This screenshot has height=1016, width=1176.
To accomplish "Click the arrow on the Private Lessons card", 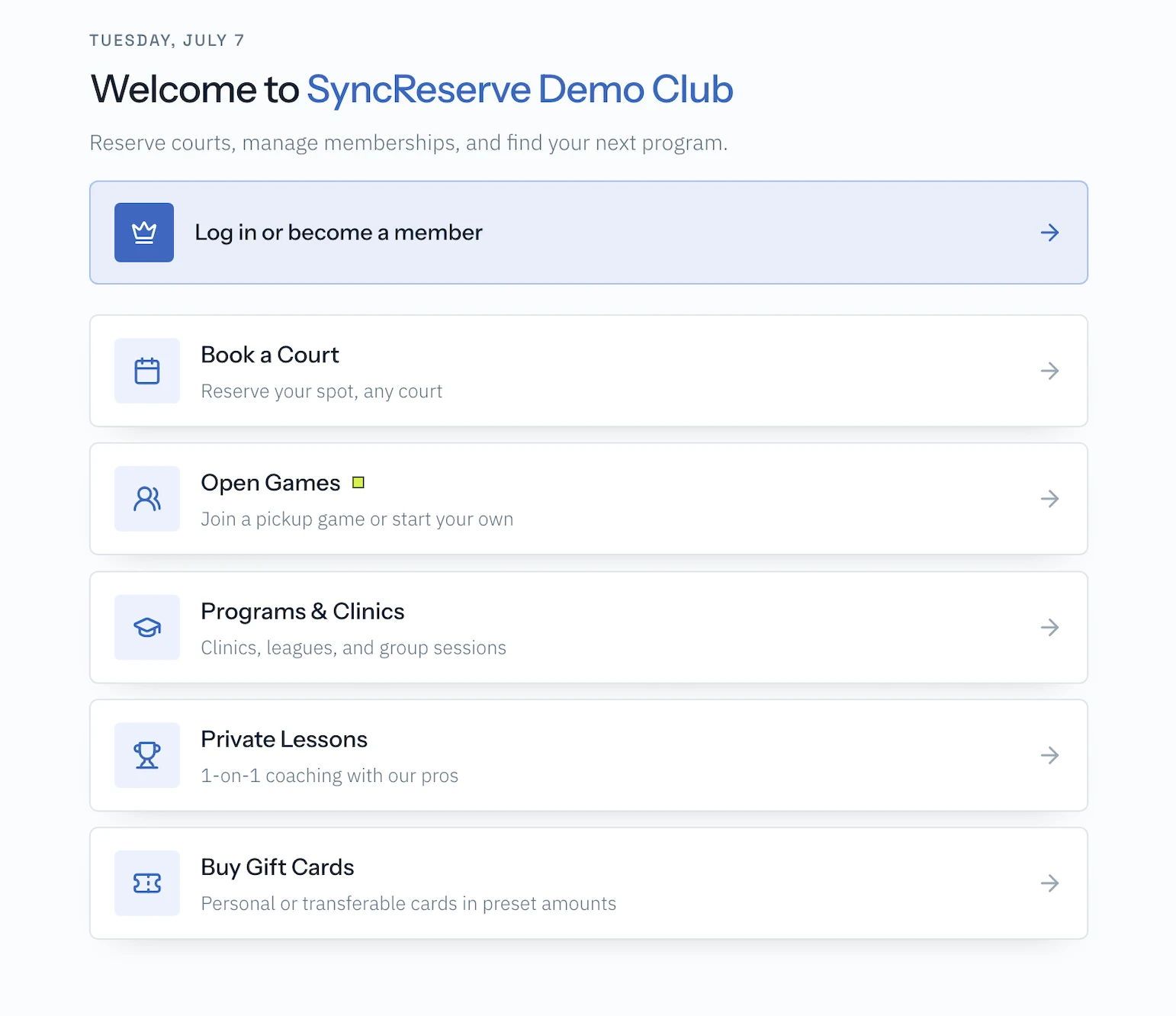I will [1049, 755].
